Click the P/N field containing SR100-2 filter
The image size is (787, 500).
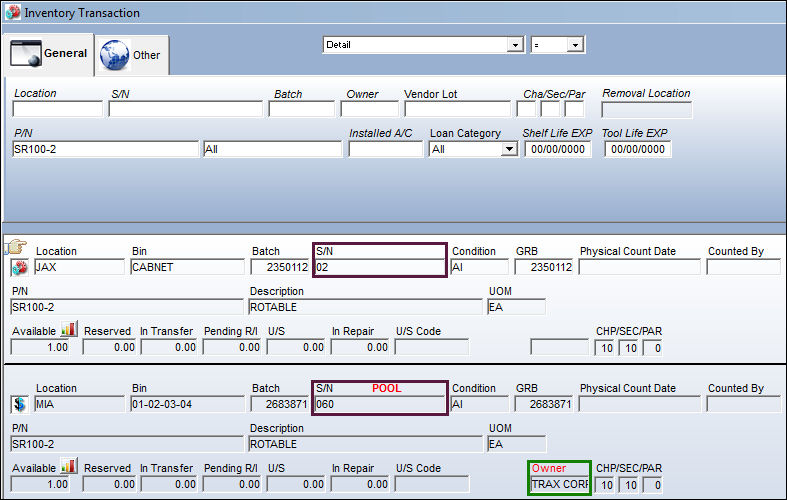[x=105, y=149]
